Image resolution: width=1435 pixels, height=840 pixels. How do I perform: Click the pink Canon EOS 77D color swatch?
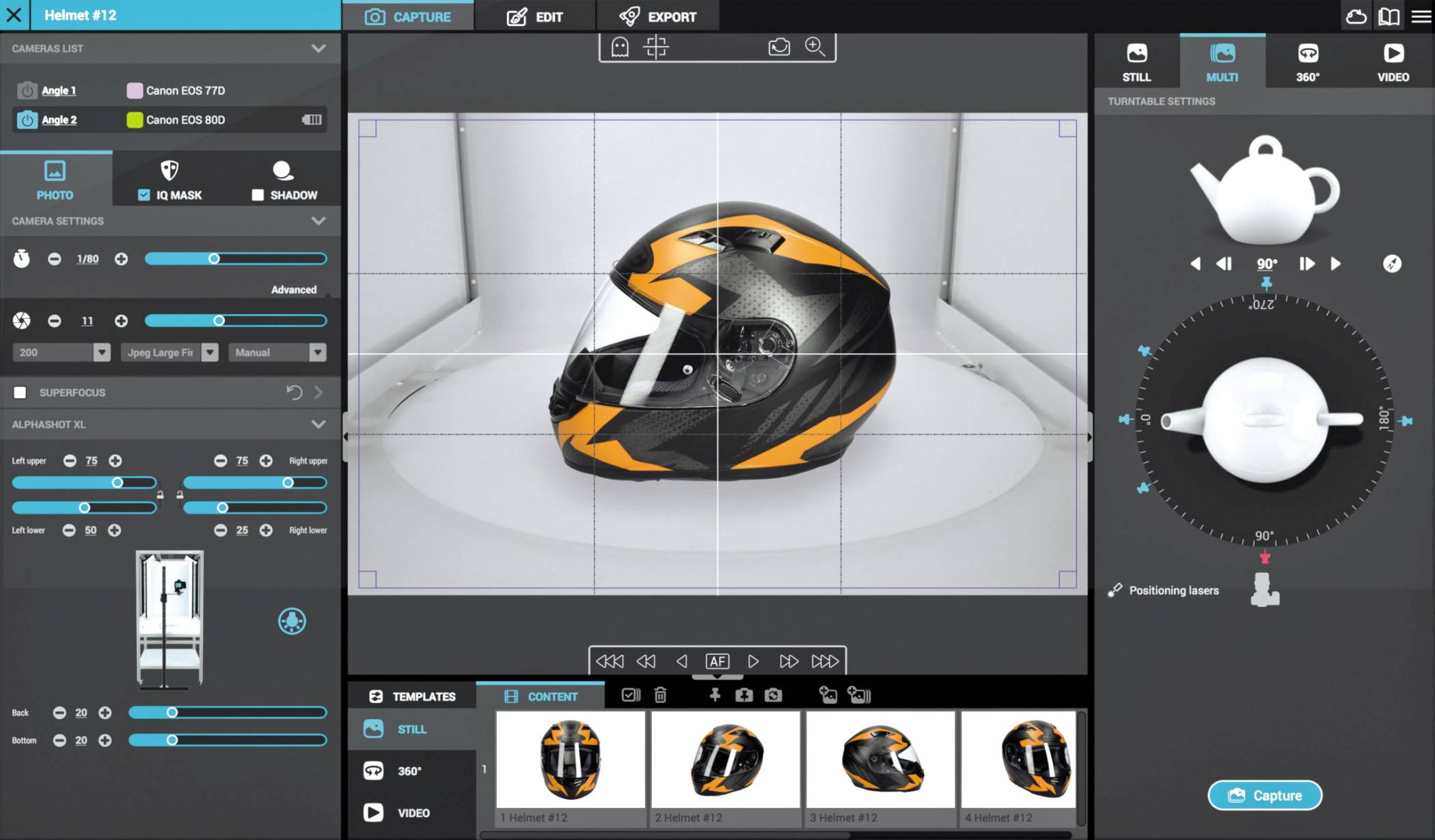coord(135,90)
